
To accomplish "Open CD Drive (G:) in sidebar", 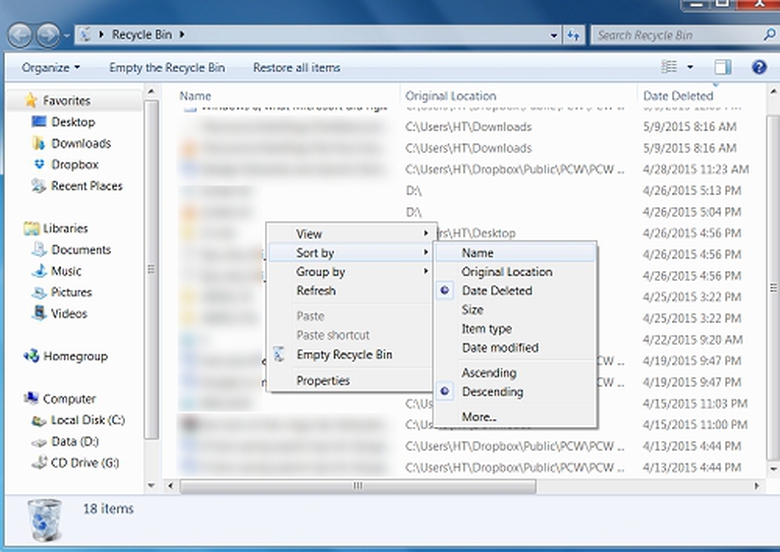I will point(84,463).
